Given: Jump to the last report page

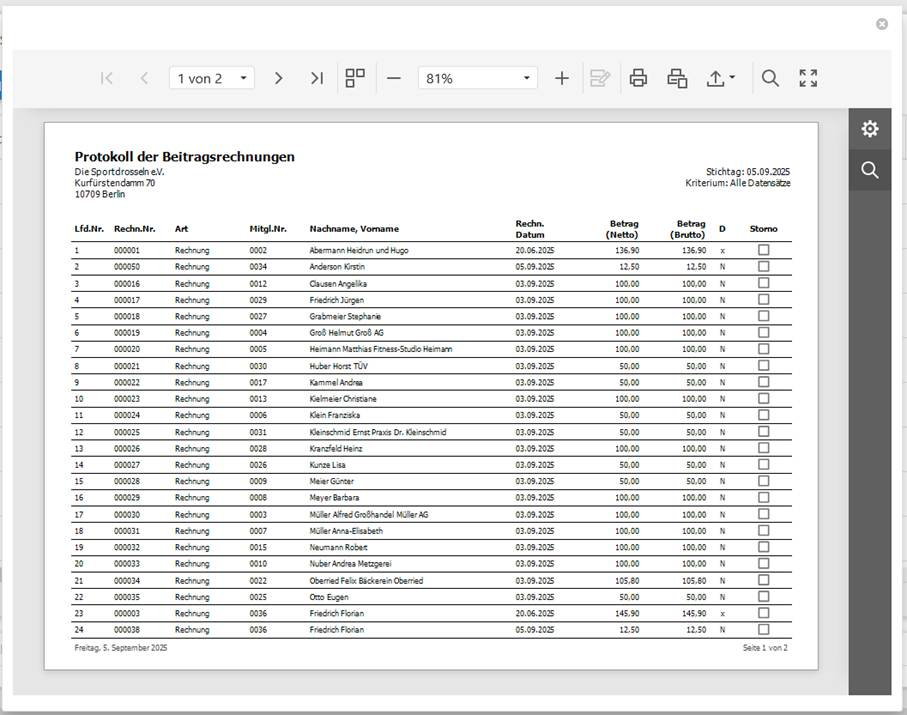Looking at the screenshot, I should (316, 78).
